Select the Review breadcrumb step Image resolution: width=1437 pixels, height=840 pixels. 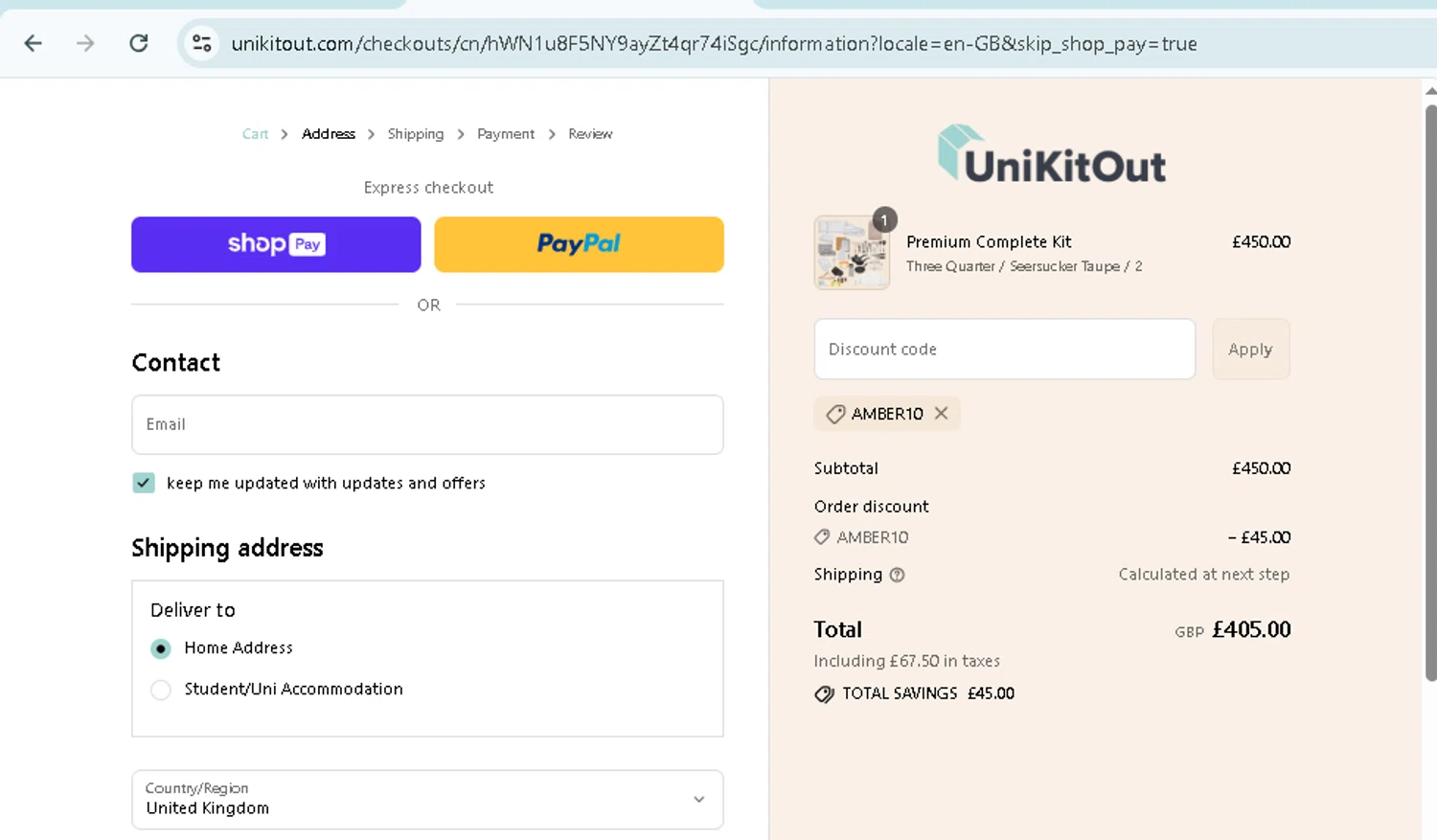pos(590,134)
